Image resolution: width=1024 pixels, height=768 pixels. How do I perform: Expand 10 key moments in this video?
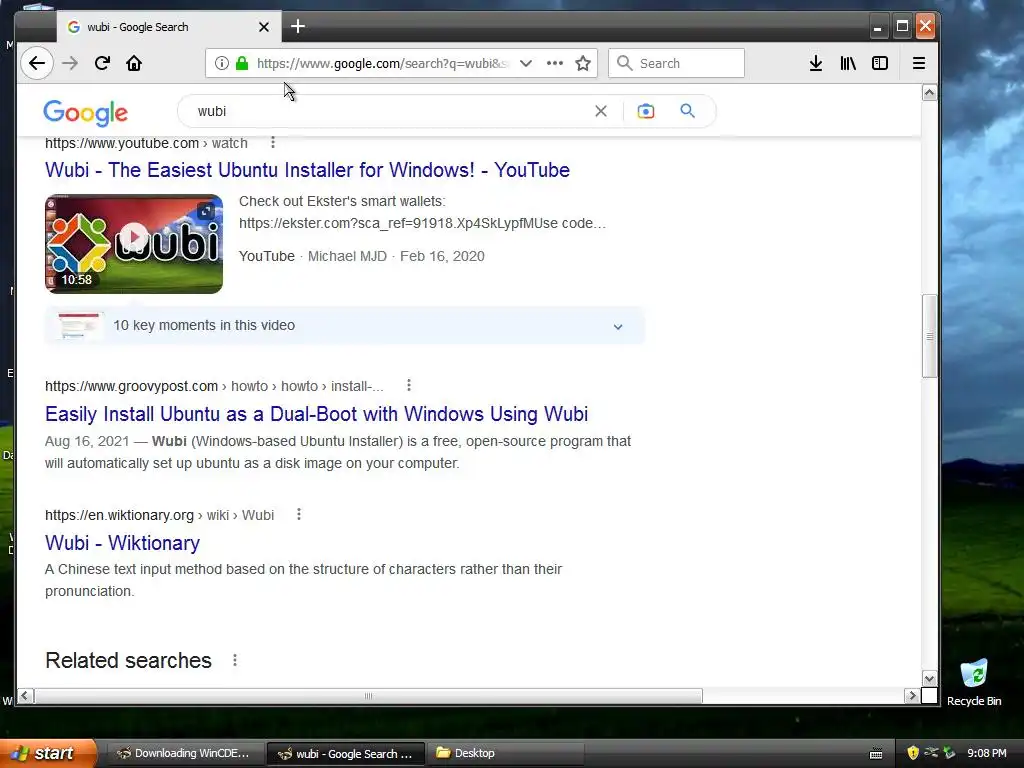[x=345, y=325]
